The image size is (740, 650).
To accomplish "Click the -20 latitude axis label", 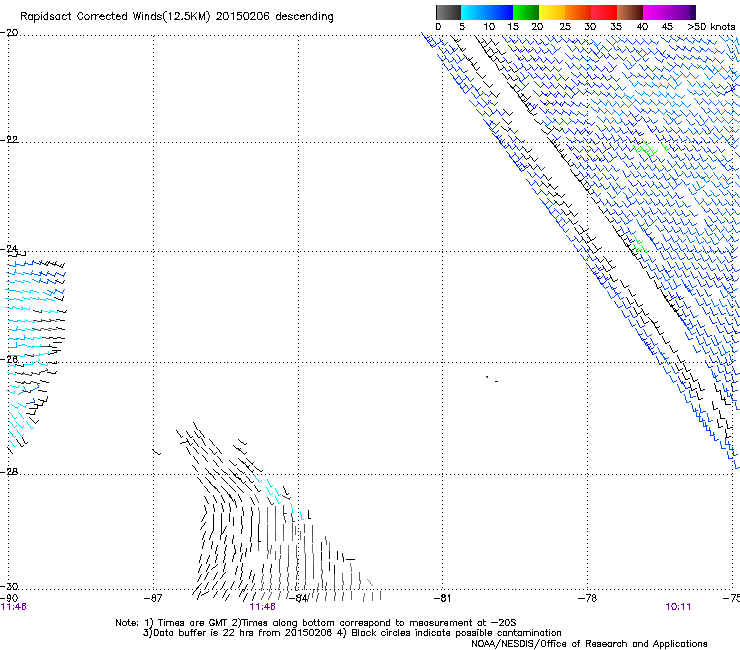I will [x=9, y=33].
